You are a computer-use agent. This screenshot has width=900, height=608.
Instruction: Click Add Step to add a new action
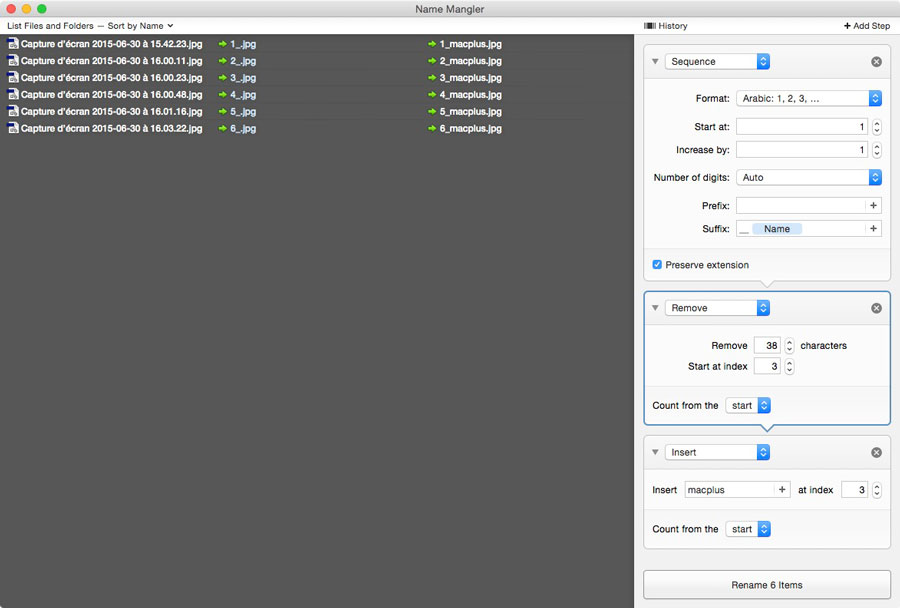tap(867, 26)
